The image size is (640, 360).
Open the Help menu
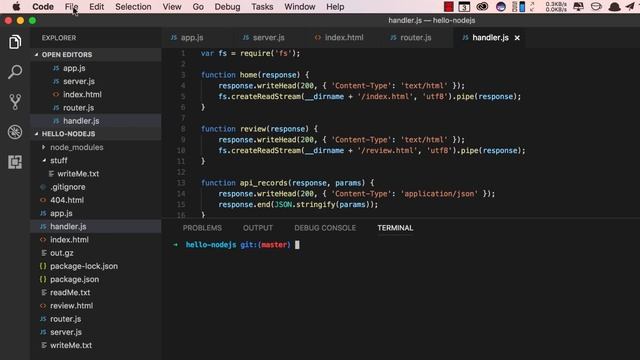coord(335,7)
